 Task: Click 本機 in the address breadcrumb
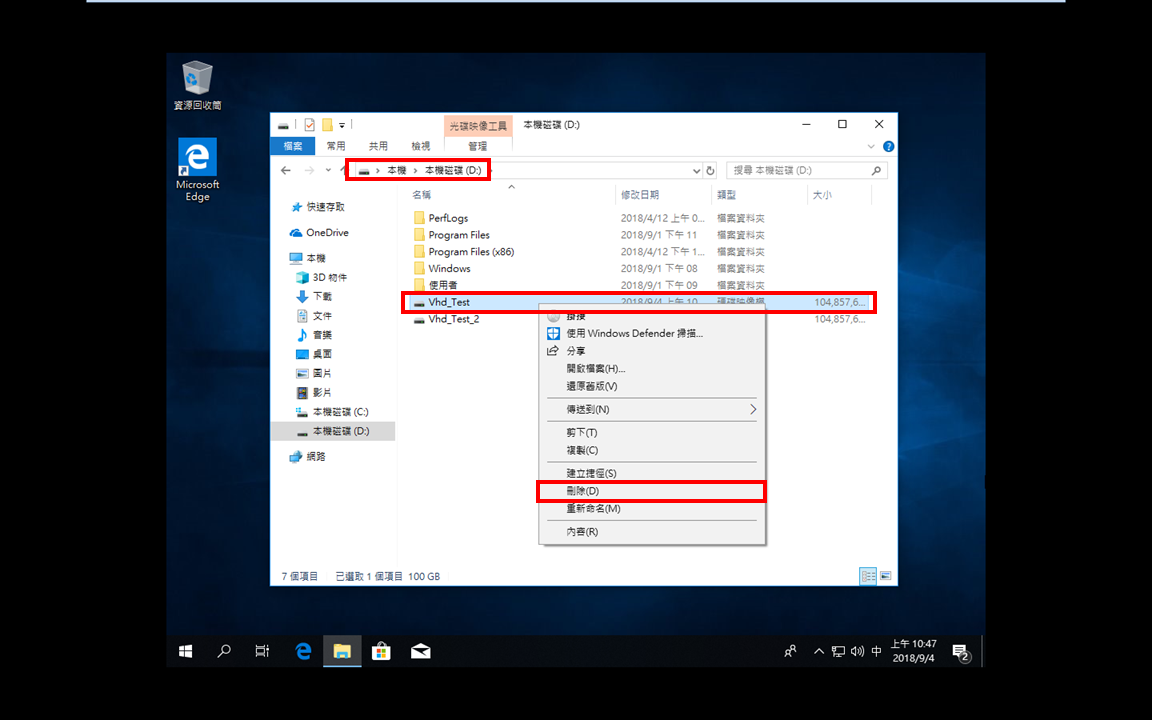397,170
